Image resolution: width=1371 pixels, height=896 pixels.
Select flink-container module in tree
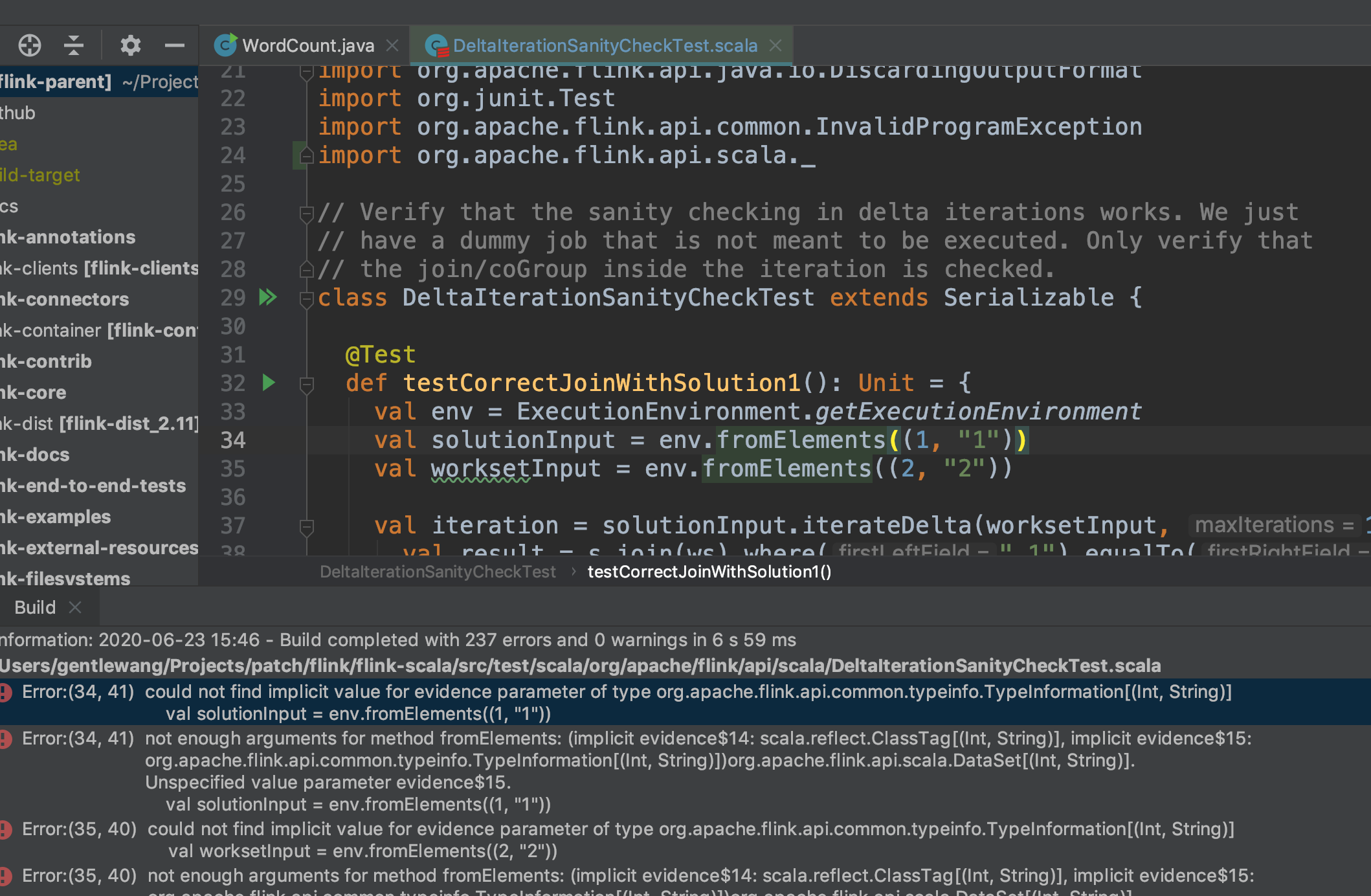coord(99,330)
